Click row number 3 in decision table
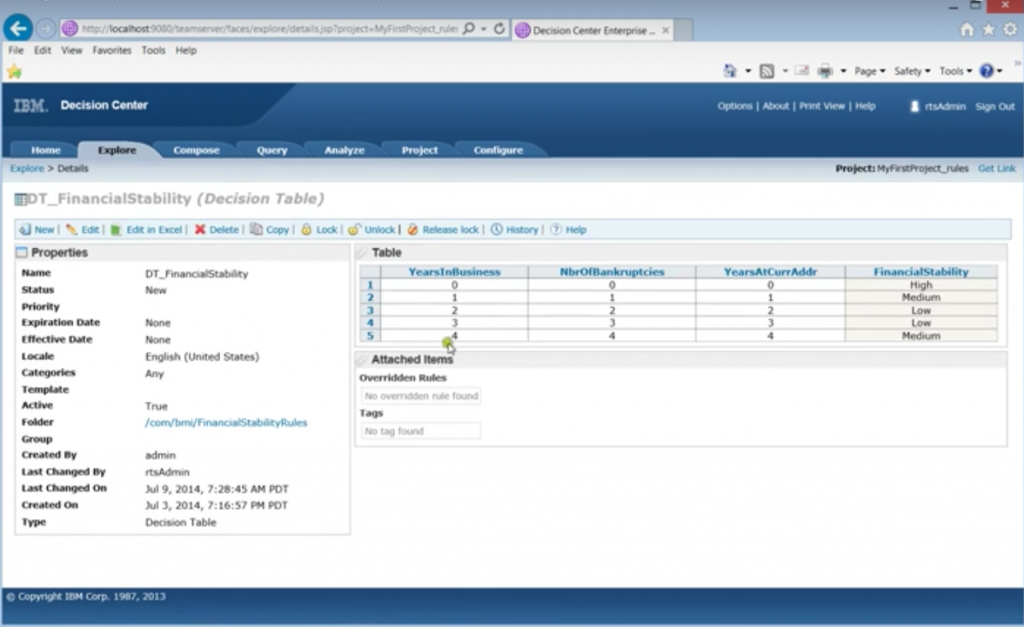The image size is (1024, 627). coord(370,310)
